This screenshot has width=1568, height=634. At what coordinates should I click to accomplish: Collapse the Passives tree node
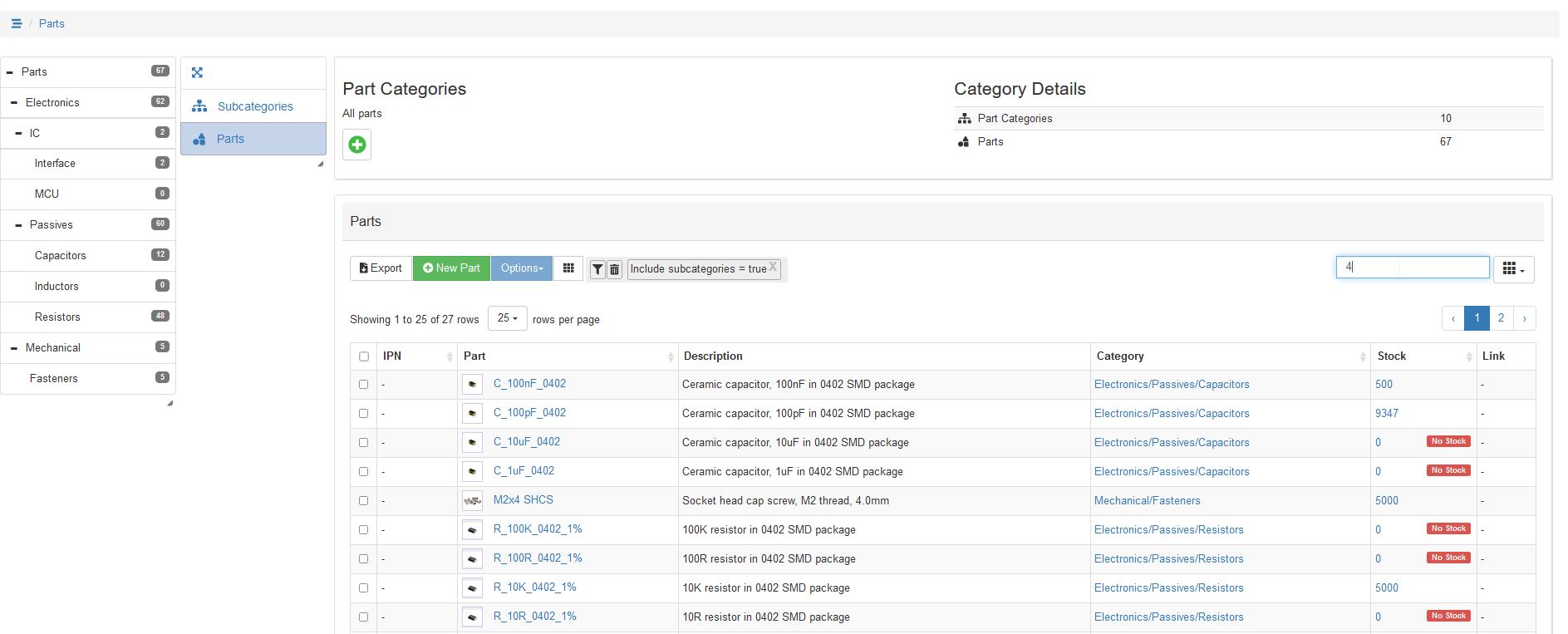[18, 225]
